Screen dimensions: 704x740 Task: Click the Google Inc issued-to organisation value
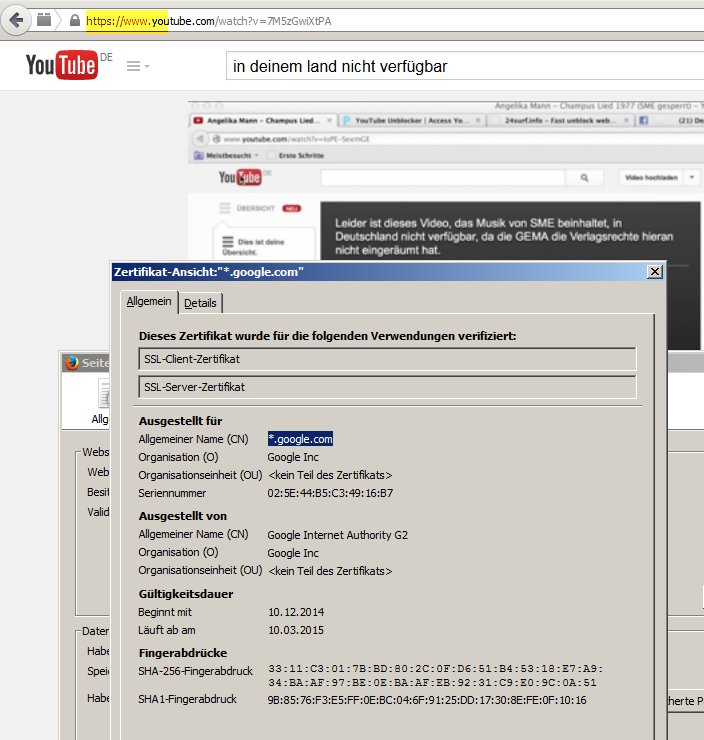pos(293,457)
